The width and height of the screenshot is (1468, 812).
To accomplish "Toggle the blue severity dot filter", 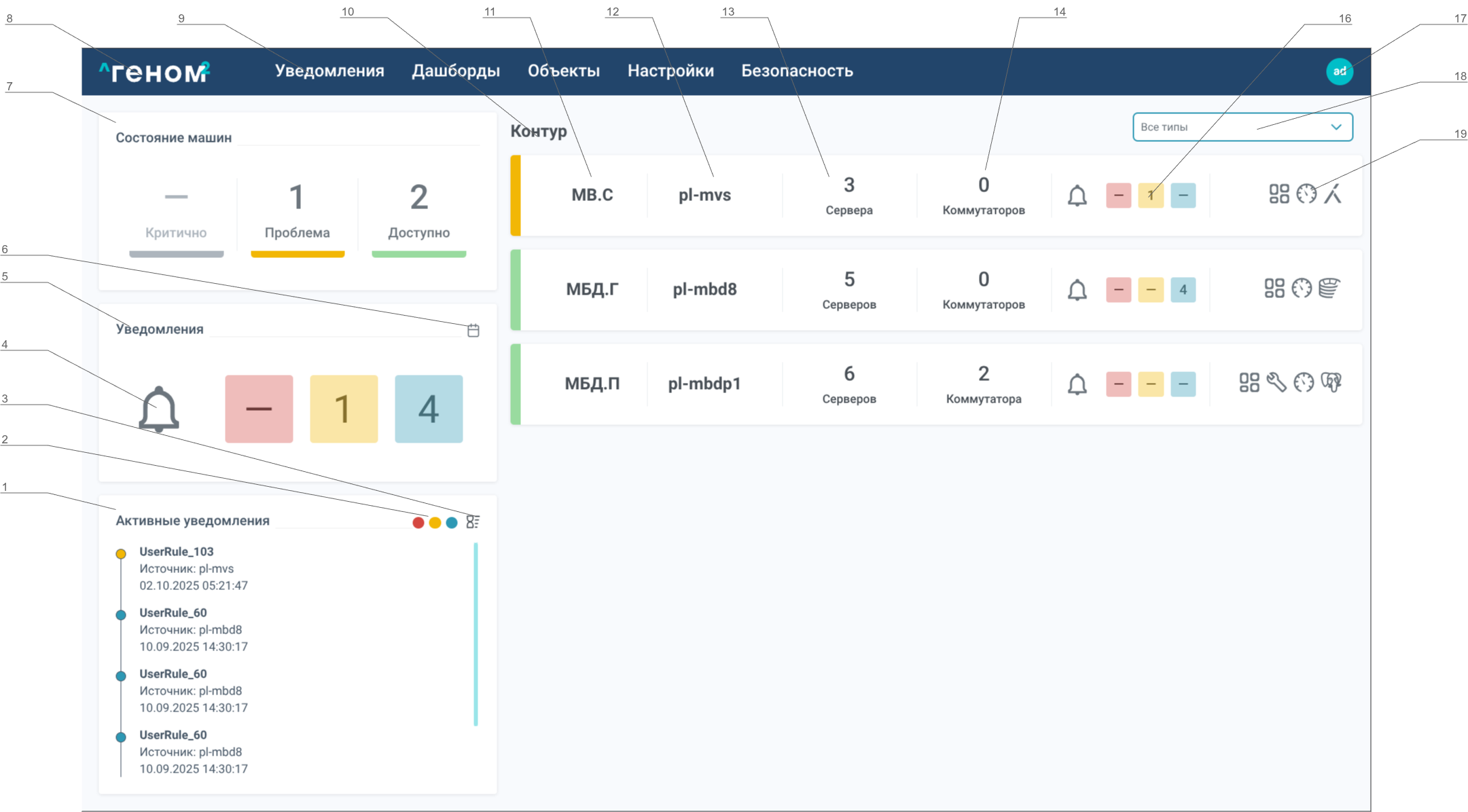I will pos(452,522).
